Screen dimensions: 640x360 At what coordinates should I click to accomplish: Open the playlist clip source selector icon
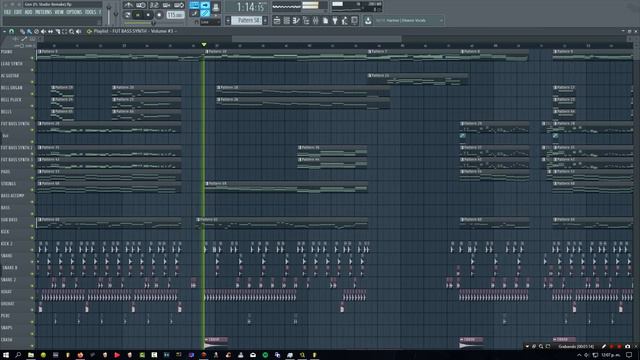(x=89, y=31)
